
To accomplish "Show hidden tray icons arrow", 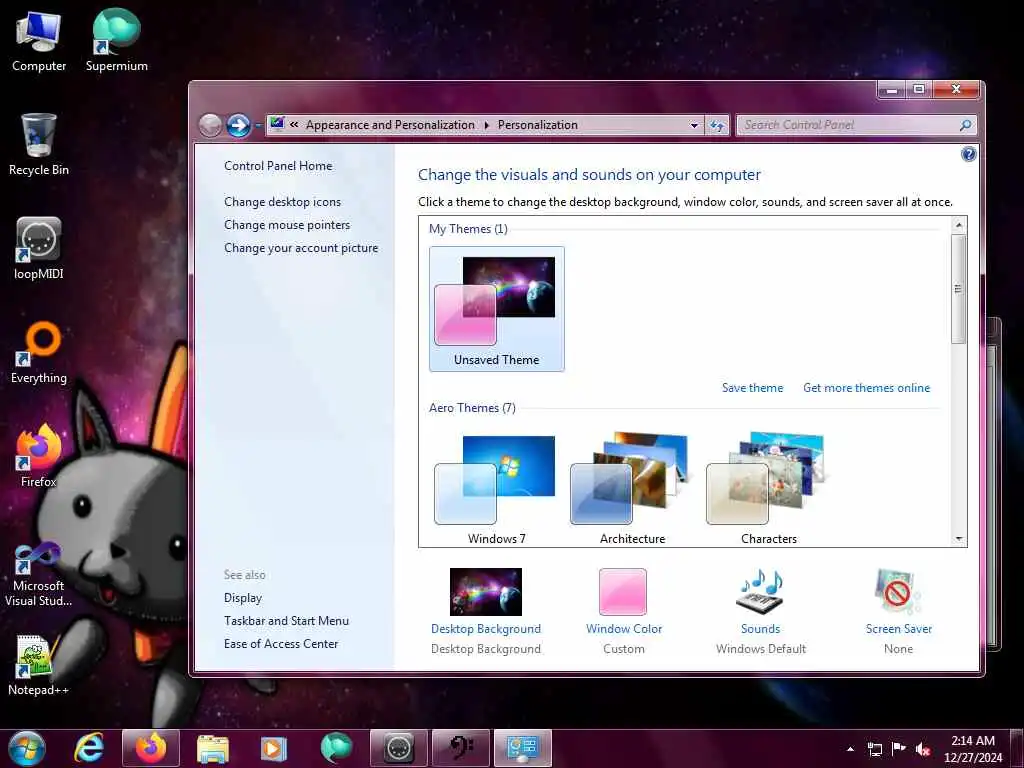I will (850, 749).
